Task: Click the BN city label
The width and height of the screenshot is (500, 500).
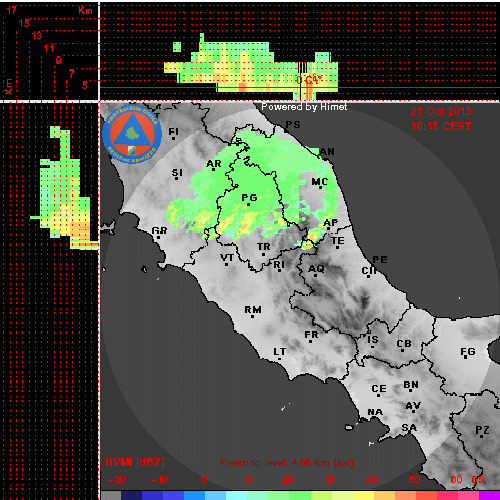Action: pyautogui.click(x=411, y=385)
